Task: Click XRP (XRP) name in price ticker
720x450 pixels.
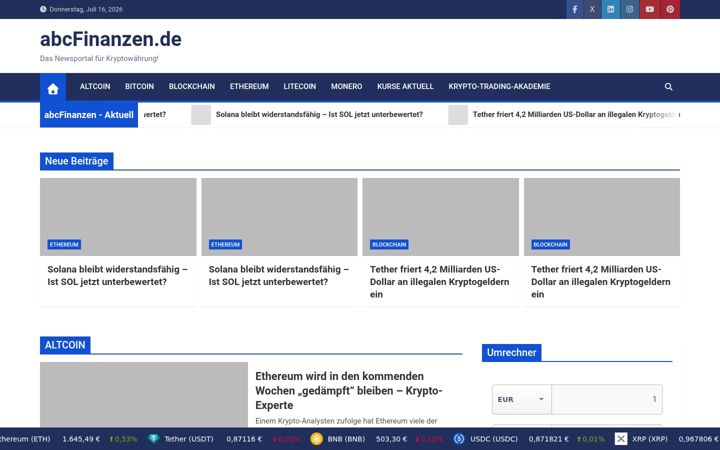Action: (650, 439)
